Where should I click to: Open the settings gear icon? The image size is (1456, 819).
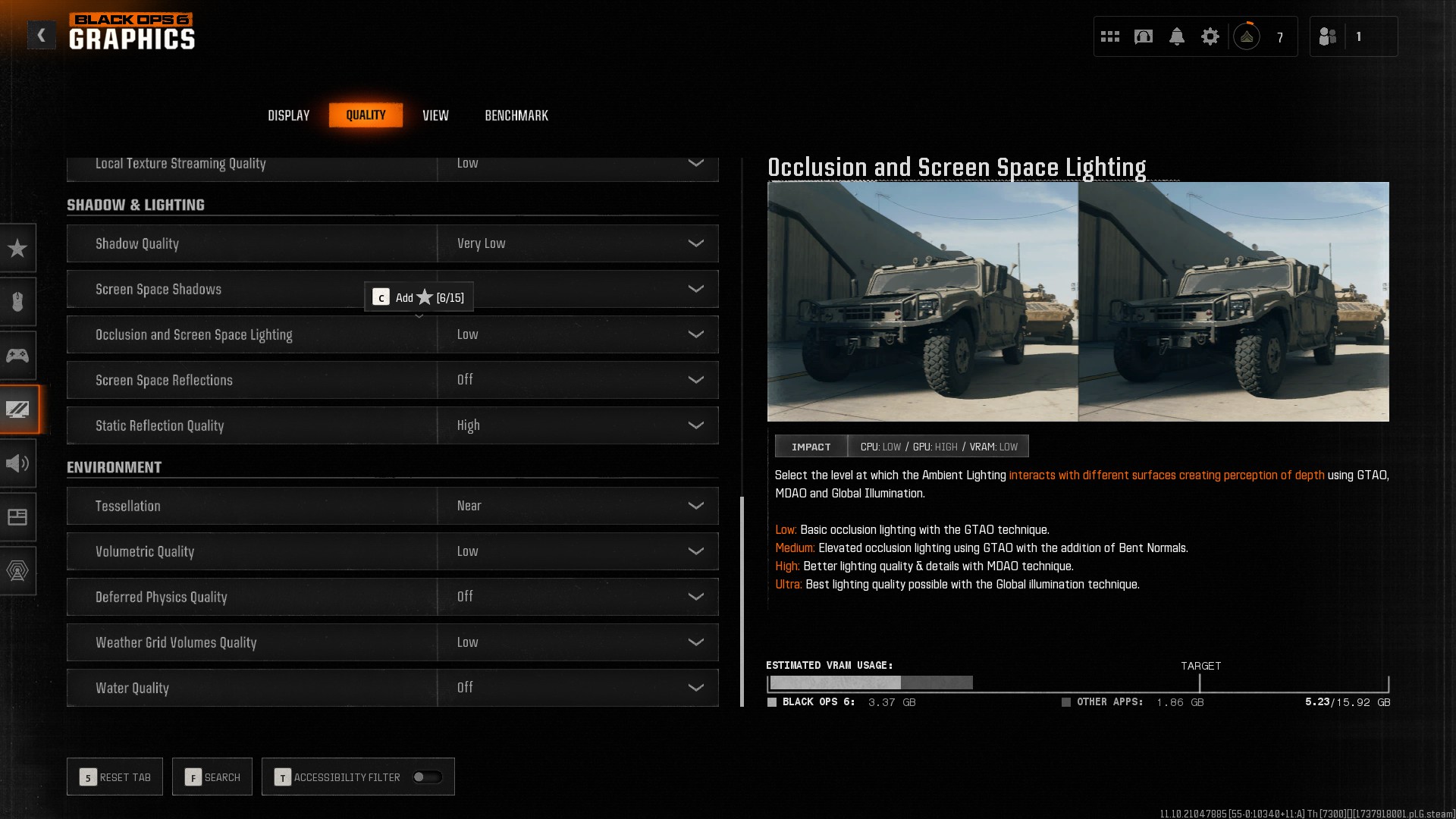(x=1210, y=36)
